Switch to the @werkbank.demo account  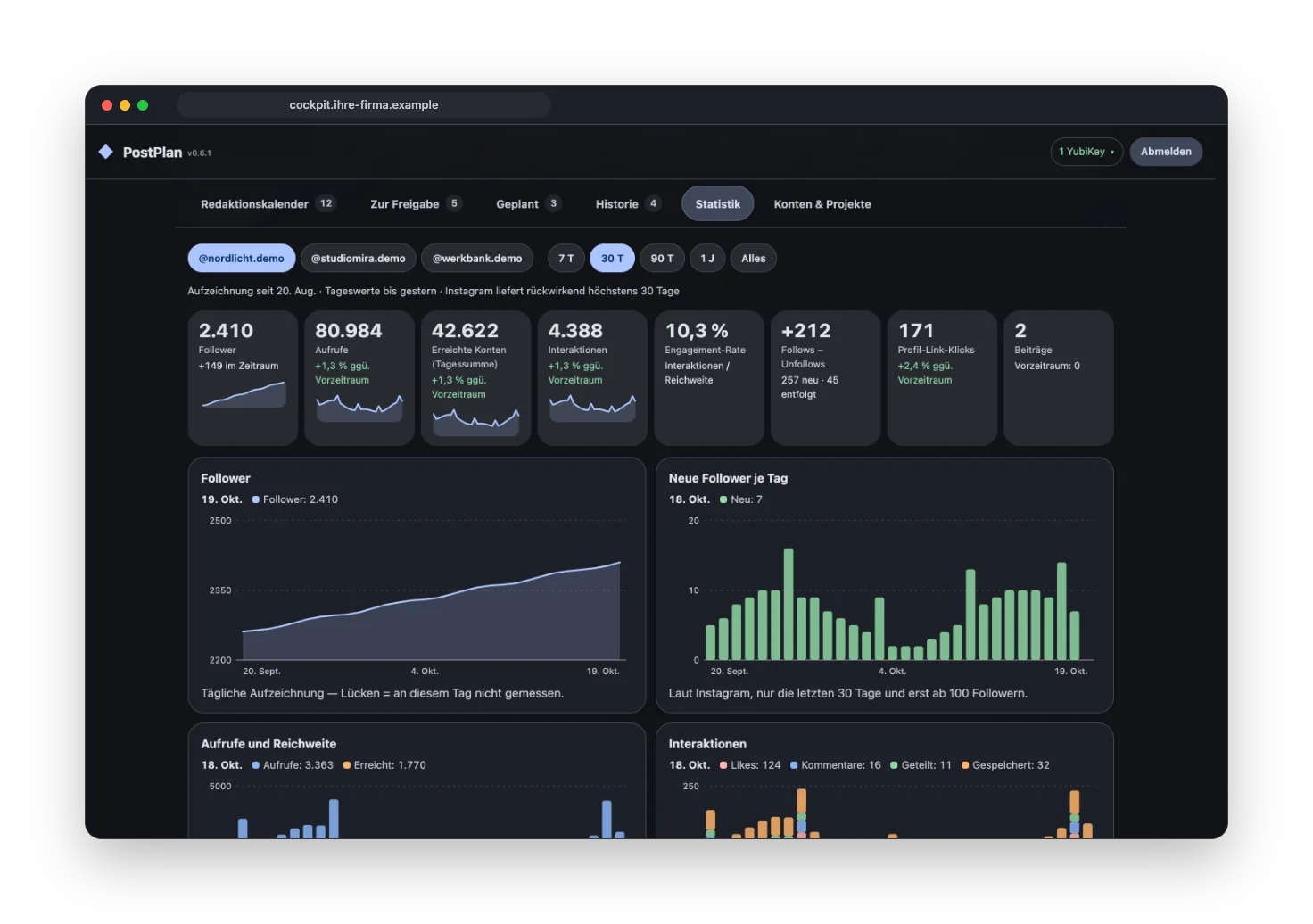click(477, 259)
